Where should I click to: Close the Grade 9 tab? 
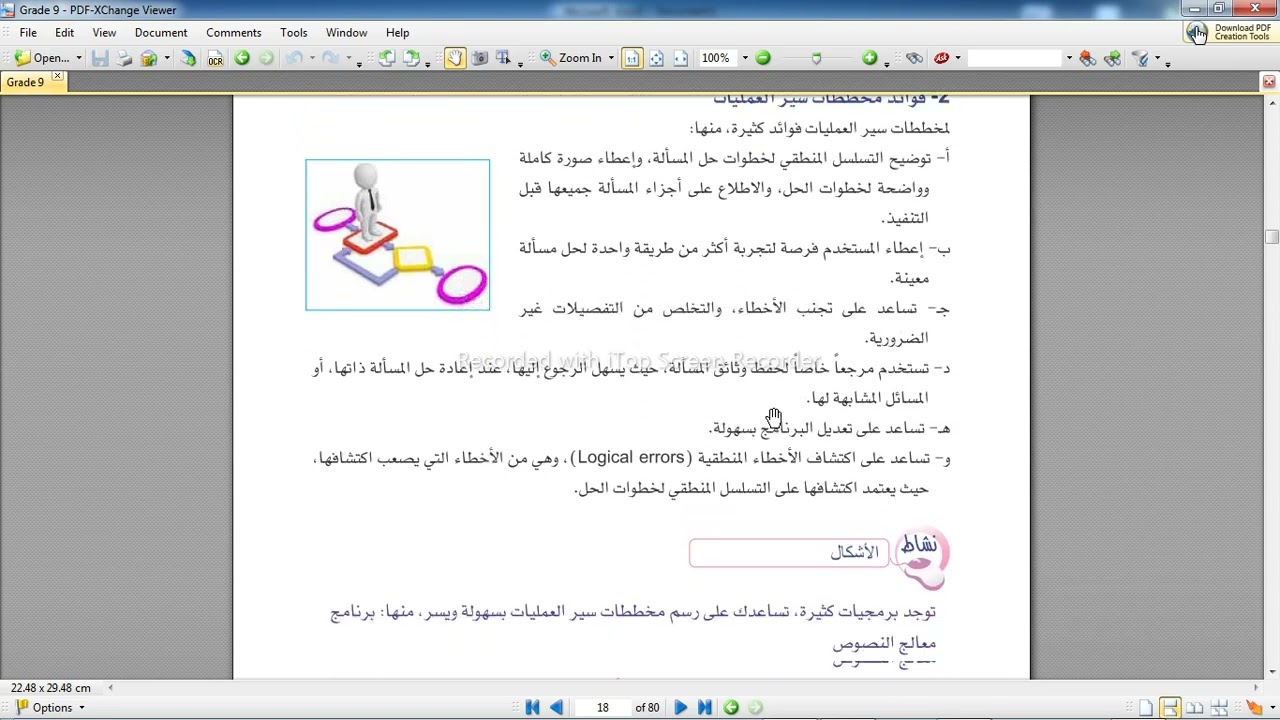coord(57,77)
